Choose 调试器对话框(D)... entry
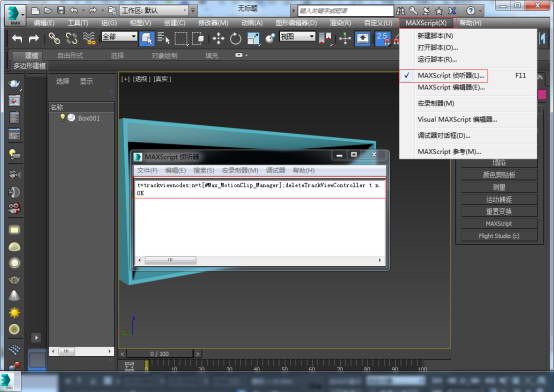Image resolution: width=554 pixels, height=392 pixels. [x=444, y=135]
